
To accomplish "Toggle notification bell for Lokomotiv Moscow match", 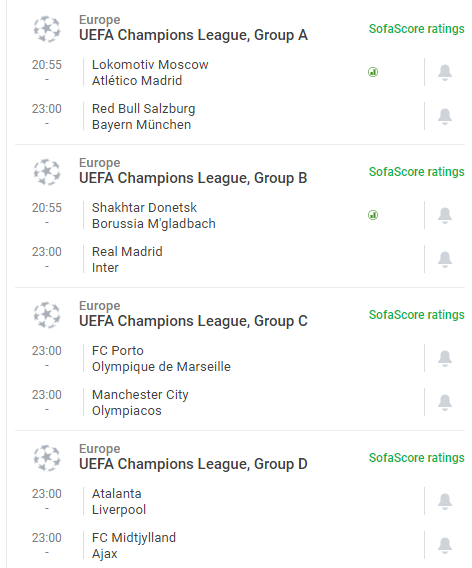I will pos(444,72).
